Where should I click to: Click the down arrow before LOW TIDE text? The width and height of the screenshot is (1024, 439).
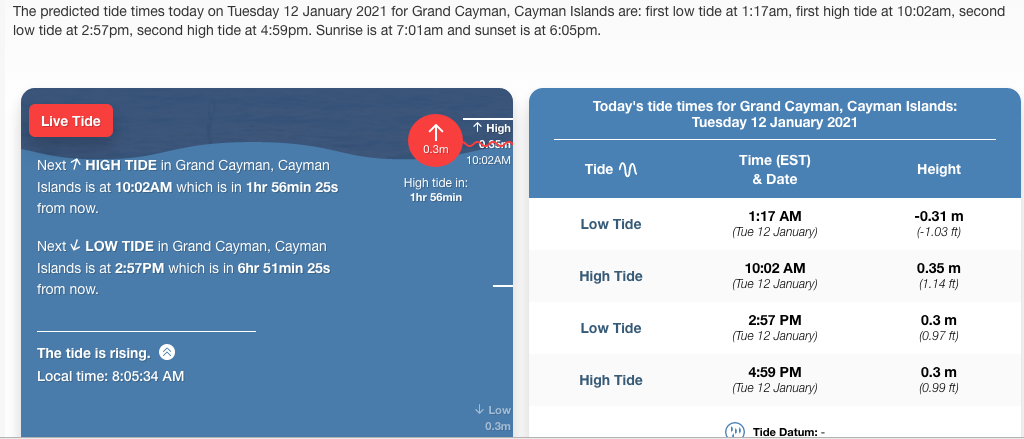(76, 246)
